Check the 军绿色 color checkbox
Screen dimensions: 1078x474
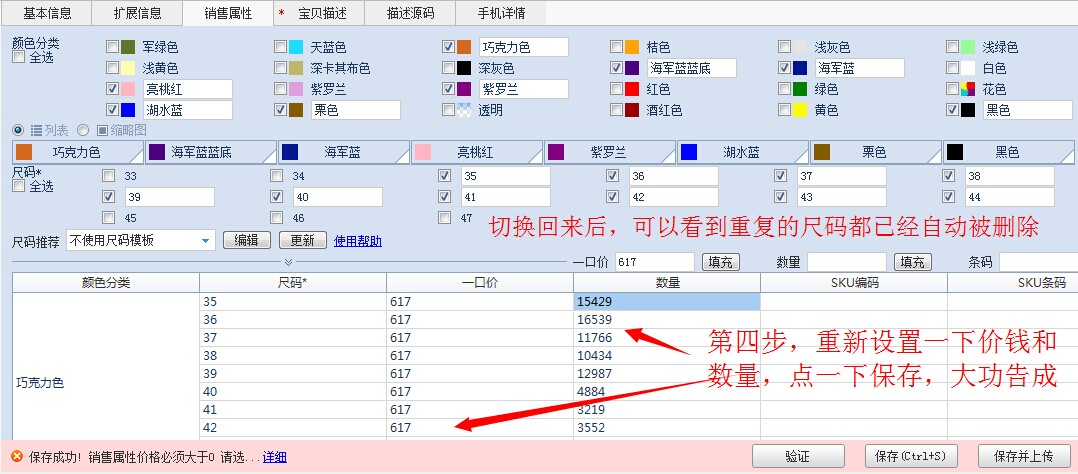pos(112,47)
